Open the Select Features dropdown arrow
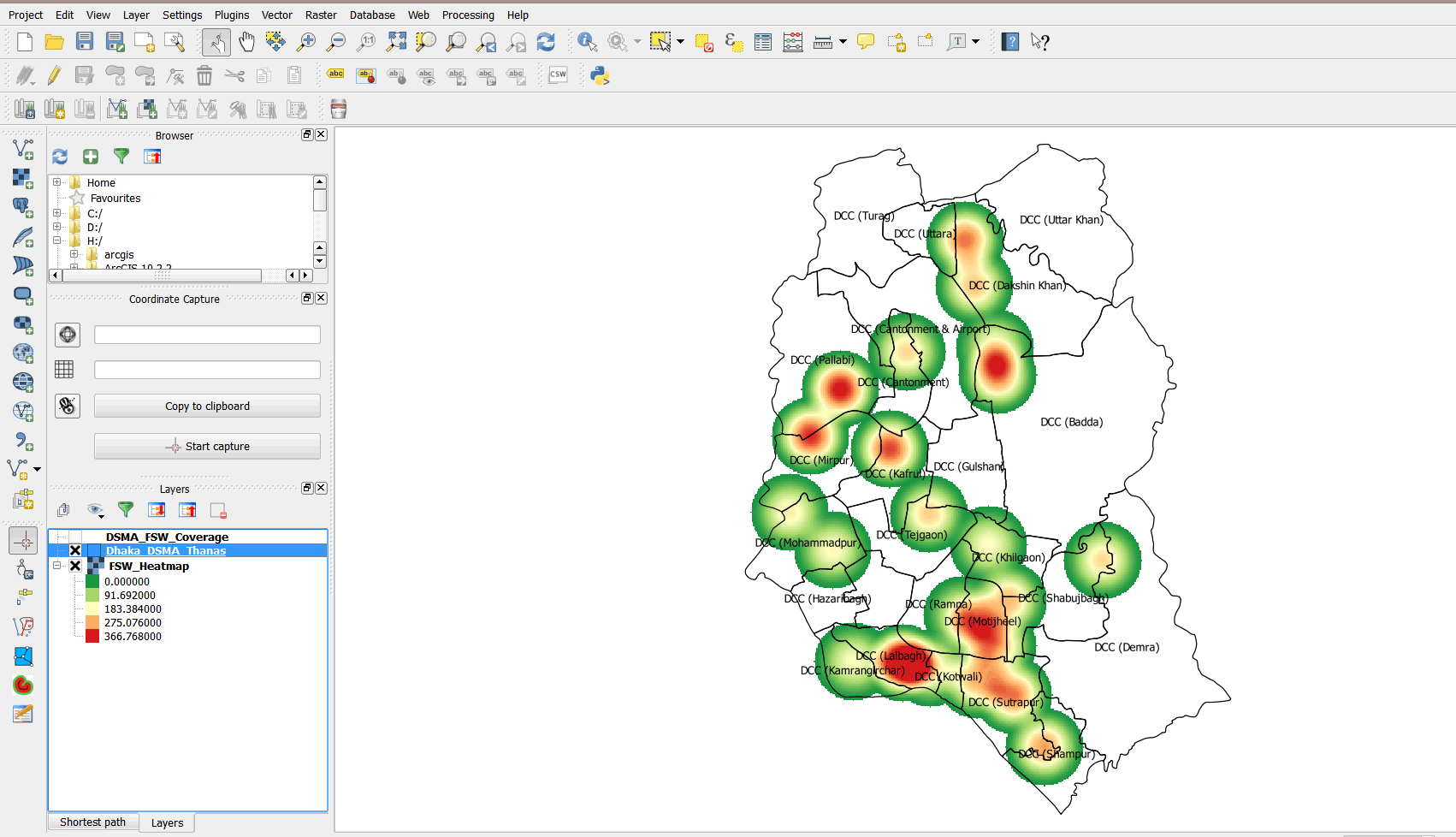 pos(681,42)
